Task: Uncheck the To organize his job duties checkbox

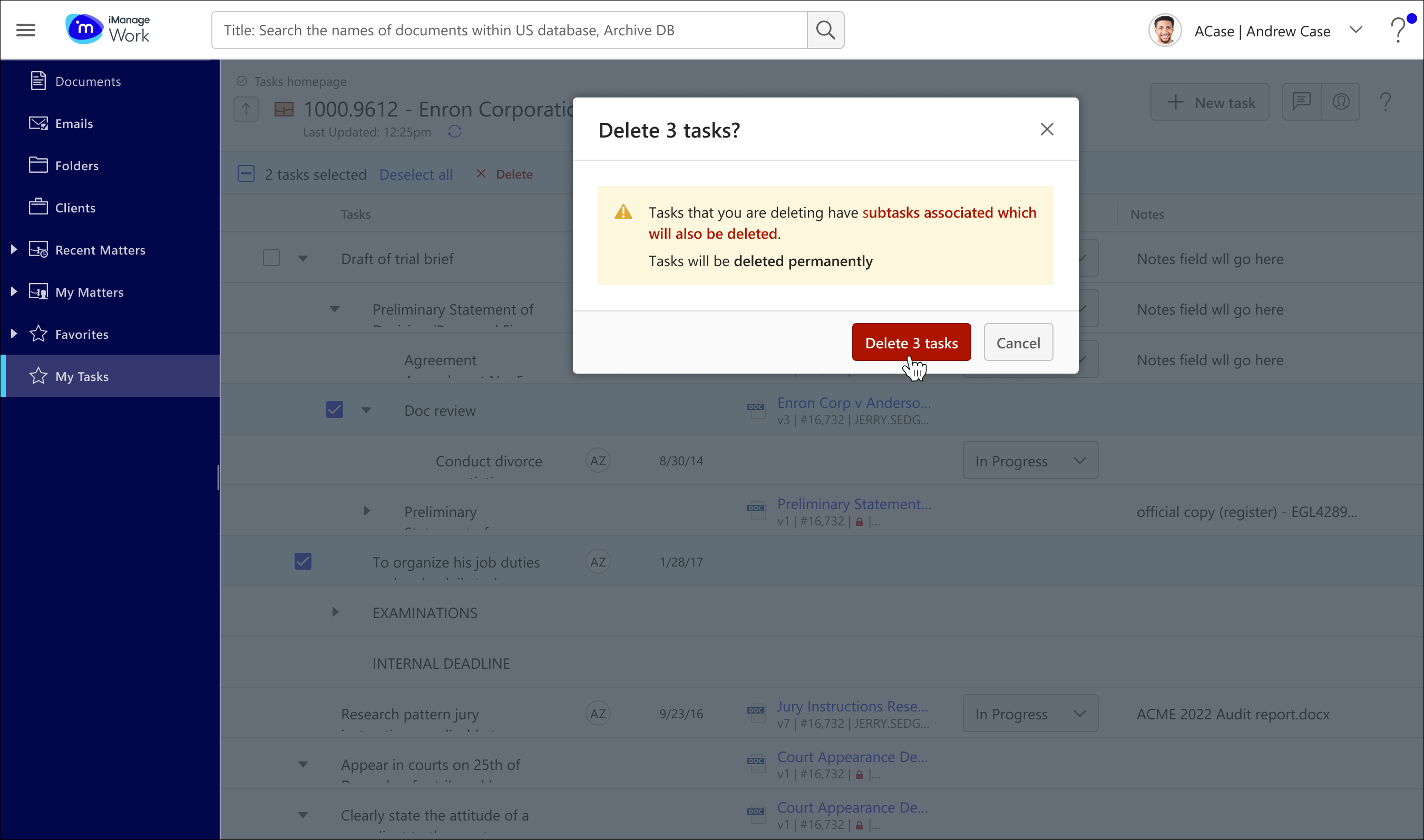Action: pos(303,561)
